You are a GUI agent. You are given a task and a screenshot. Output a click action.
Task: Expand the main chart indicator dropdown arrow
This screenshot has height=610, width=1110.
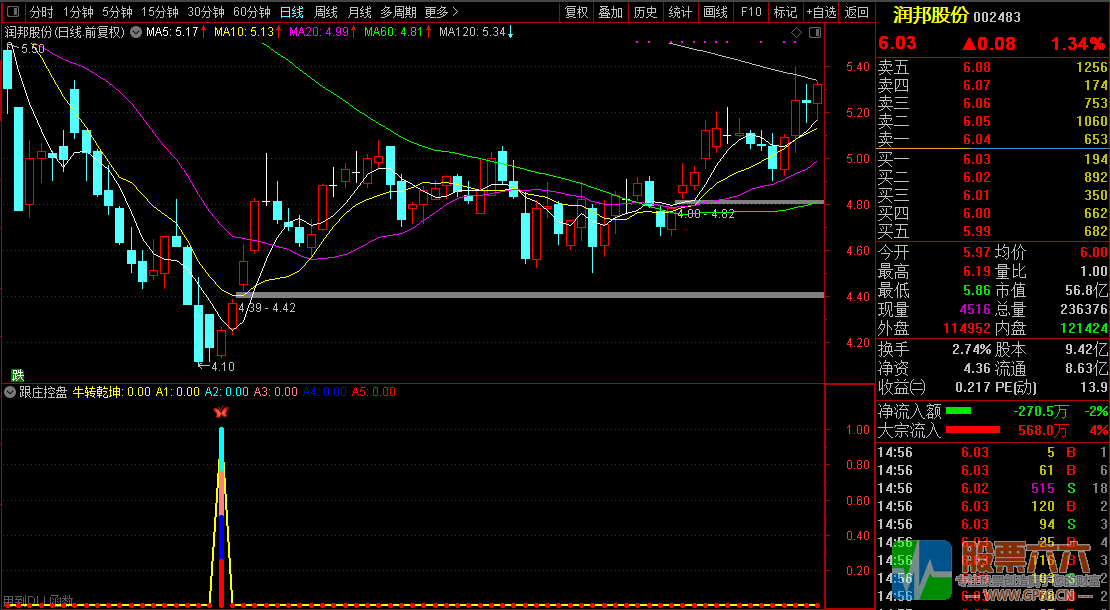(x=136, y=32)
